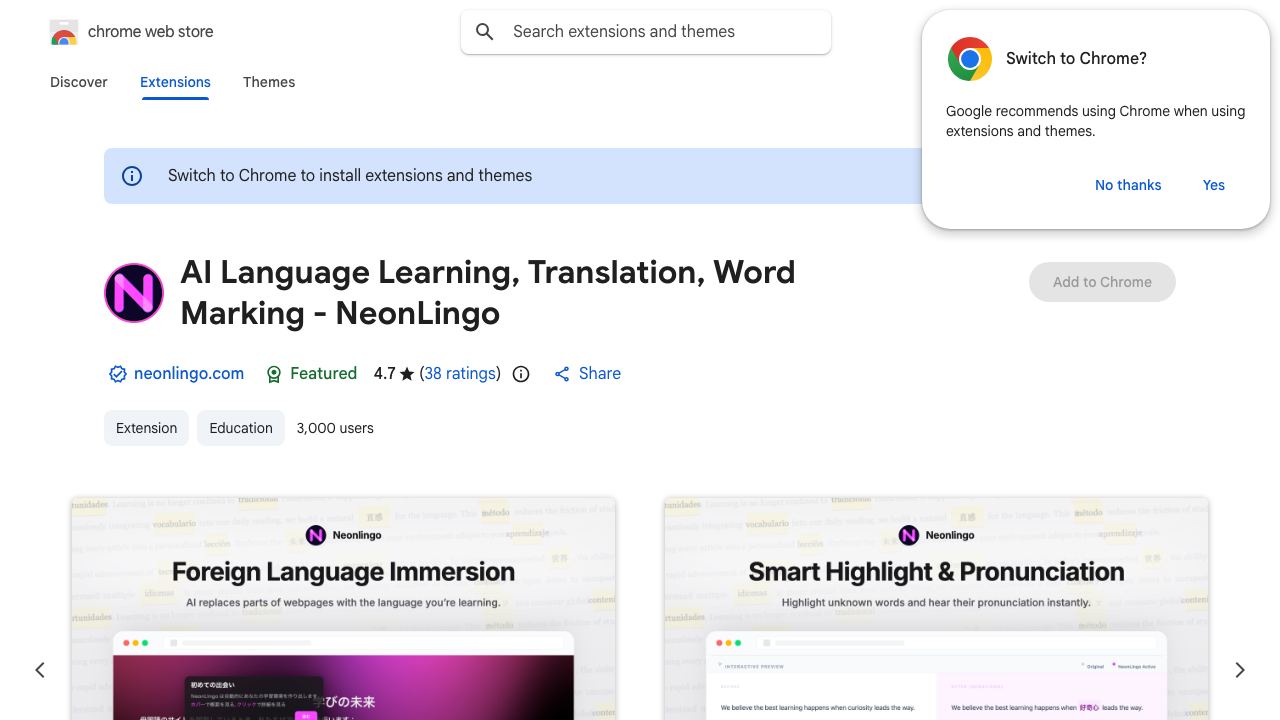This screenshot has height=720, width=1280.
Task: Decline with No thanks
Action: tap(1128, 185)
